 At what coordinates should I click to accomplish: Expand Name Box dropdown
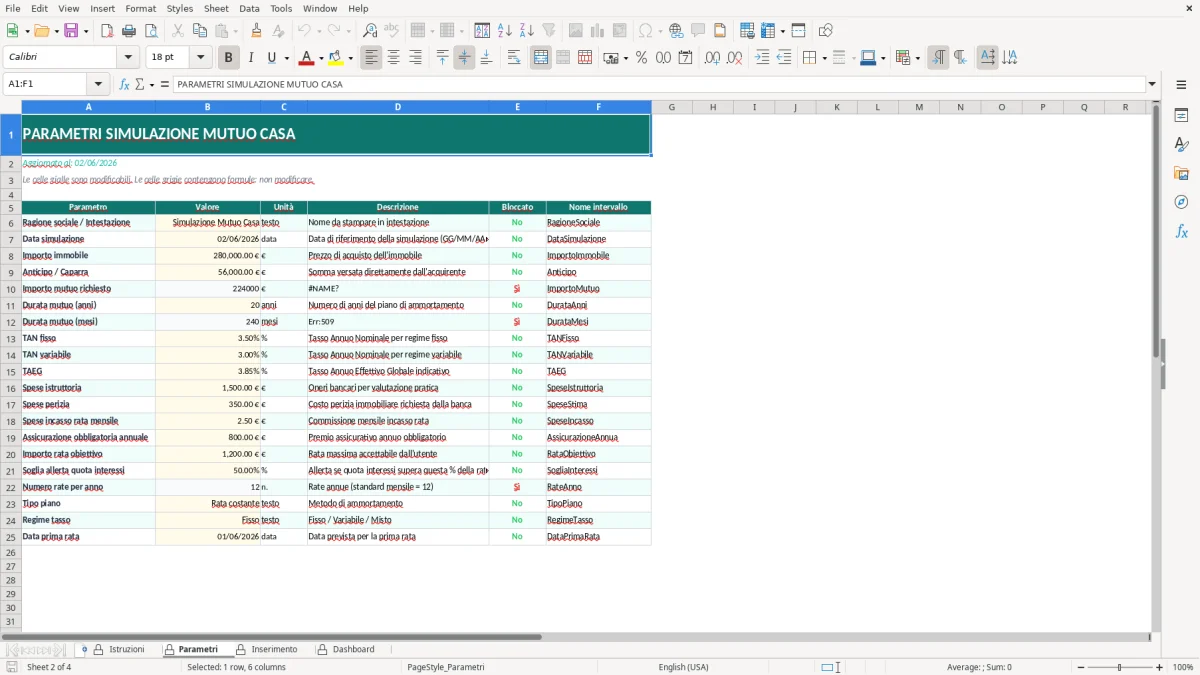pyautogui.click(x=98, y=84)
